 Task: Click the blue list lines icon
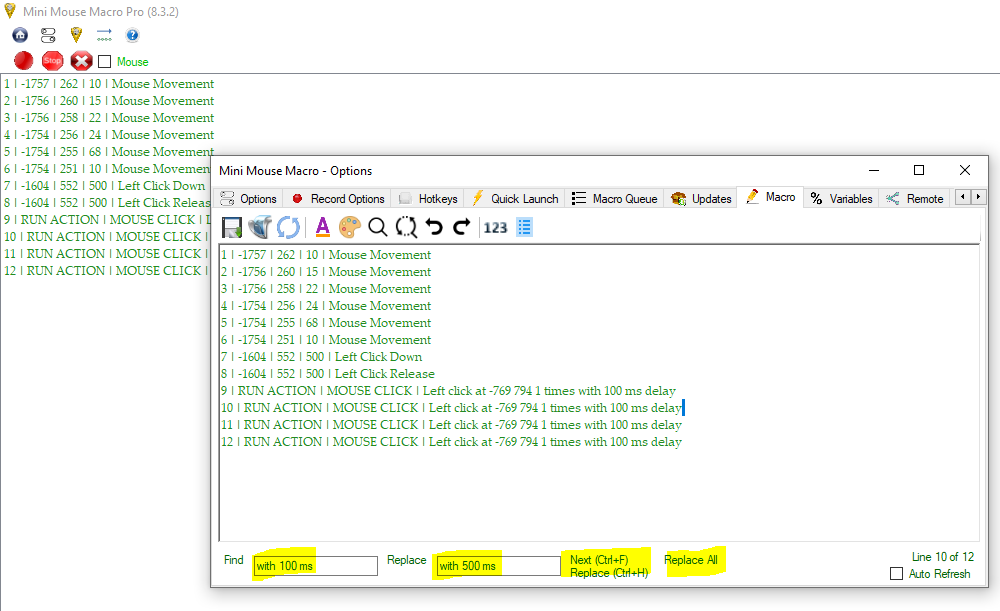pyautogui.click(x=524, y=227)
